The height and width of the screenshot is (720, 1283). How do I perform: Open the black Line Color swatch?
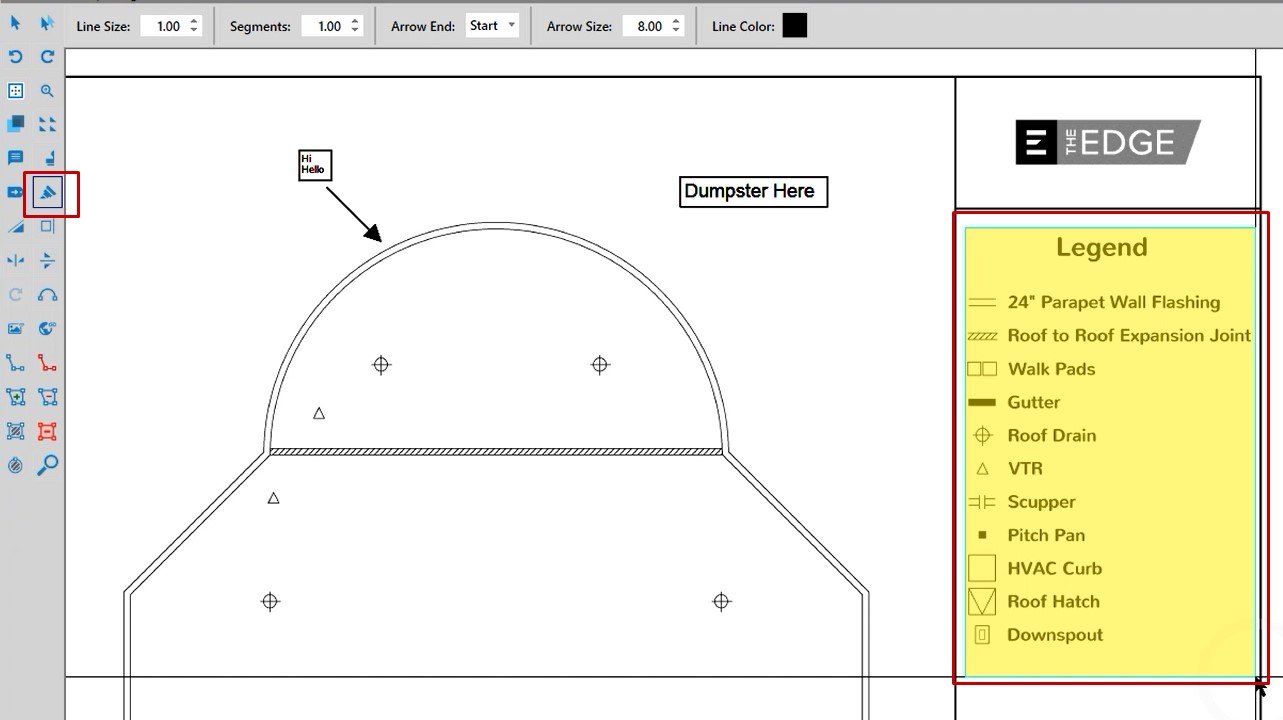(x=794, y=26)
